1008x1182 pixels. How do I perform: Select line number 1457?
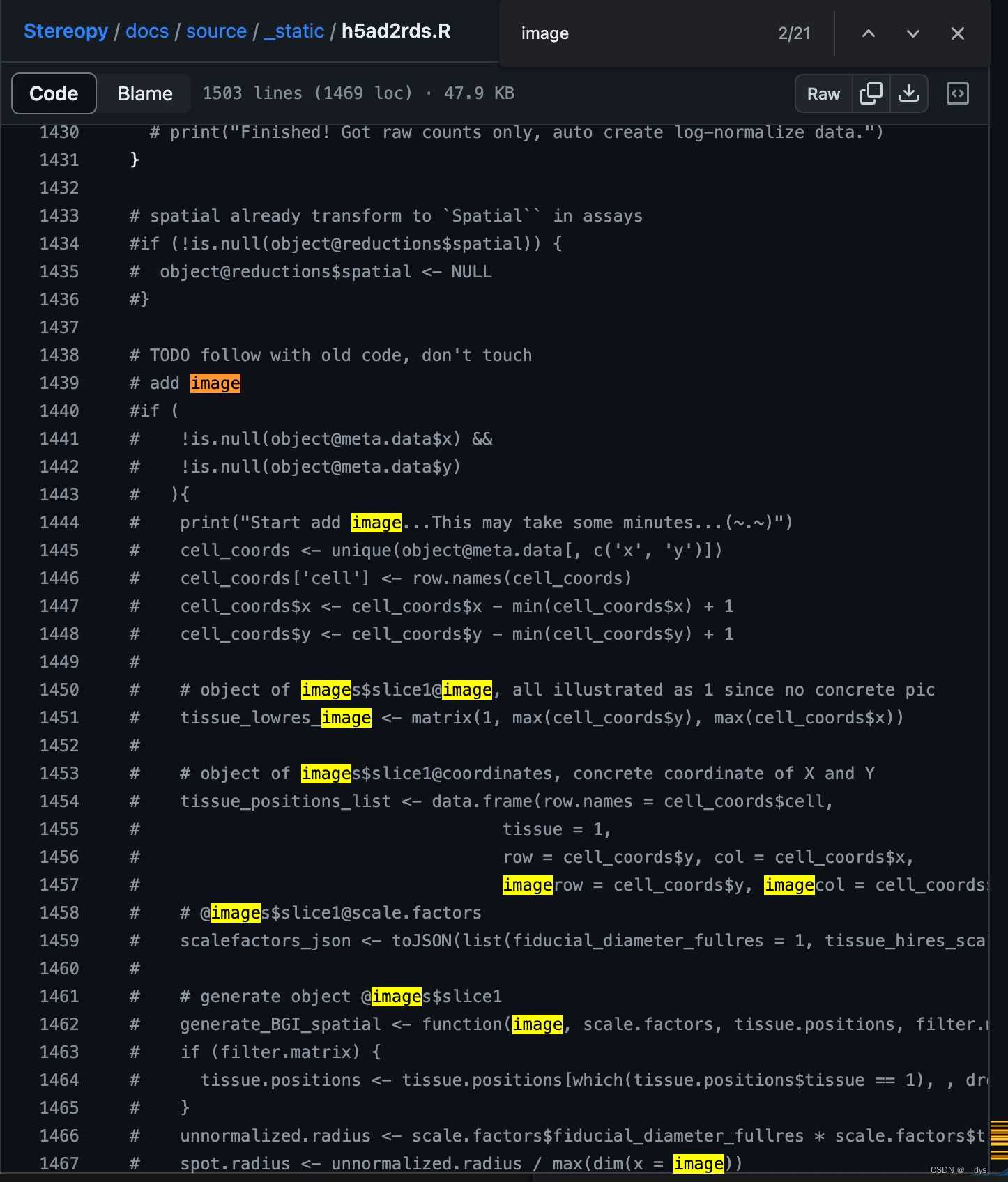[x=59, y=885]
